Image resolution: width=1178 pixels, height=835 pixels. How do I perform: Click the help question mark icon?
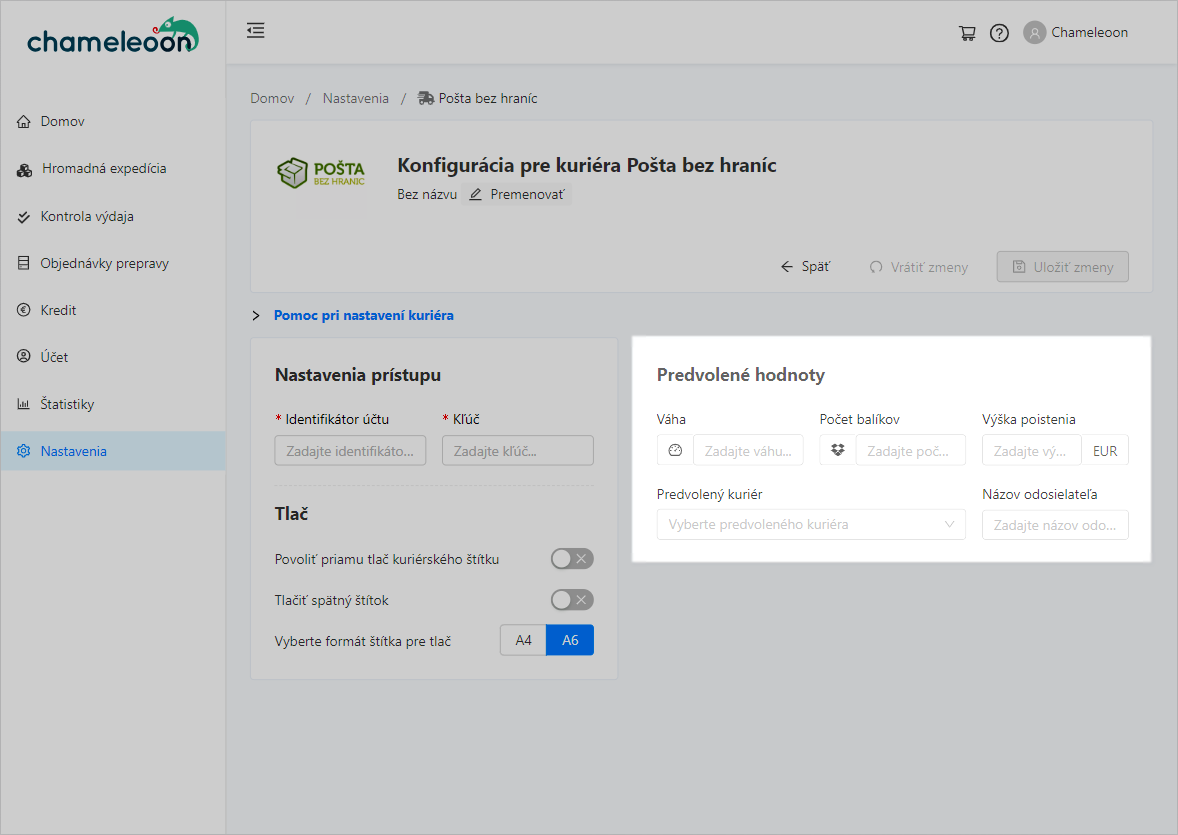[999, 33]
